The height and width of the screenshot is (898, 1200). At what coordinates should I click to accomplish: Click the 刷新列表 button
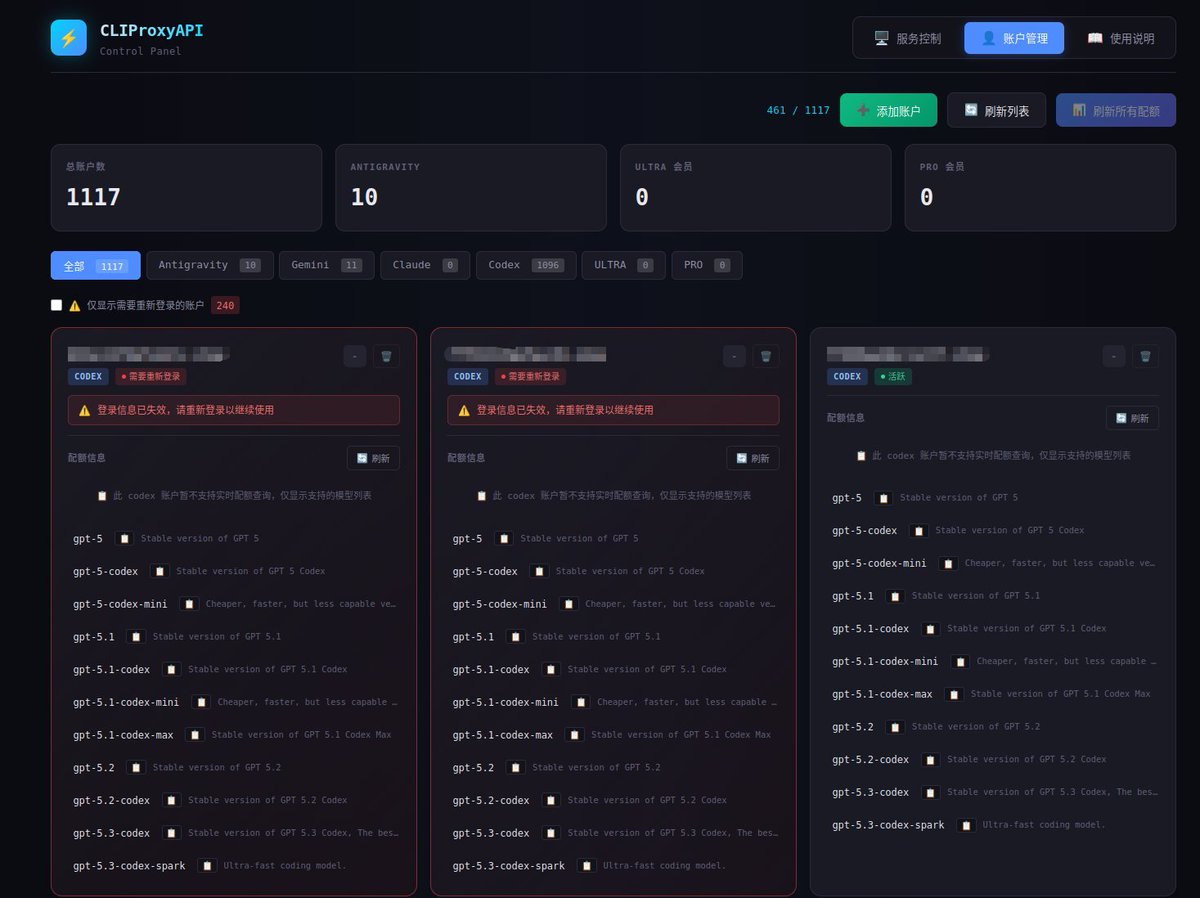[996, 110]
